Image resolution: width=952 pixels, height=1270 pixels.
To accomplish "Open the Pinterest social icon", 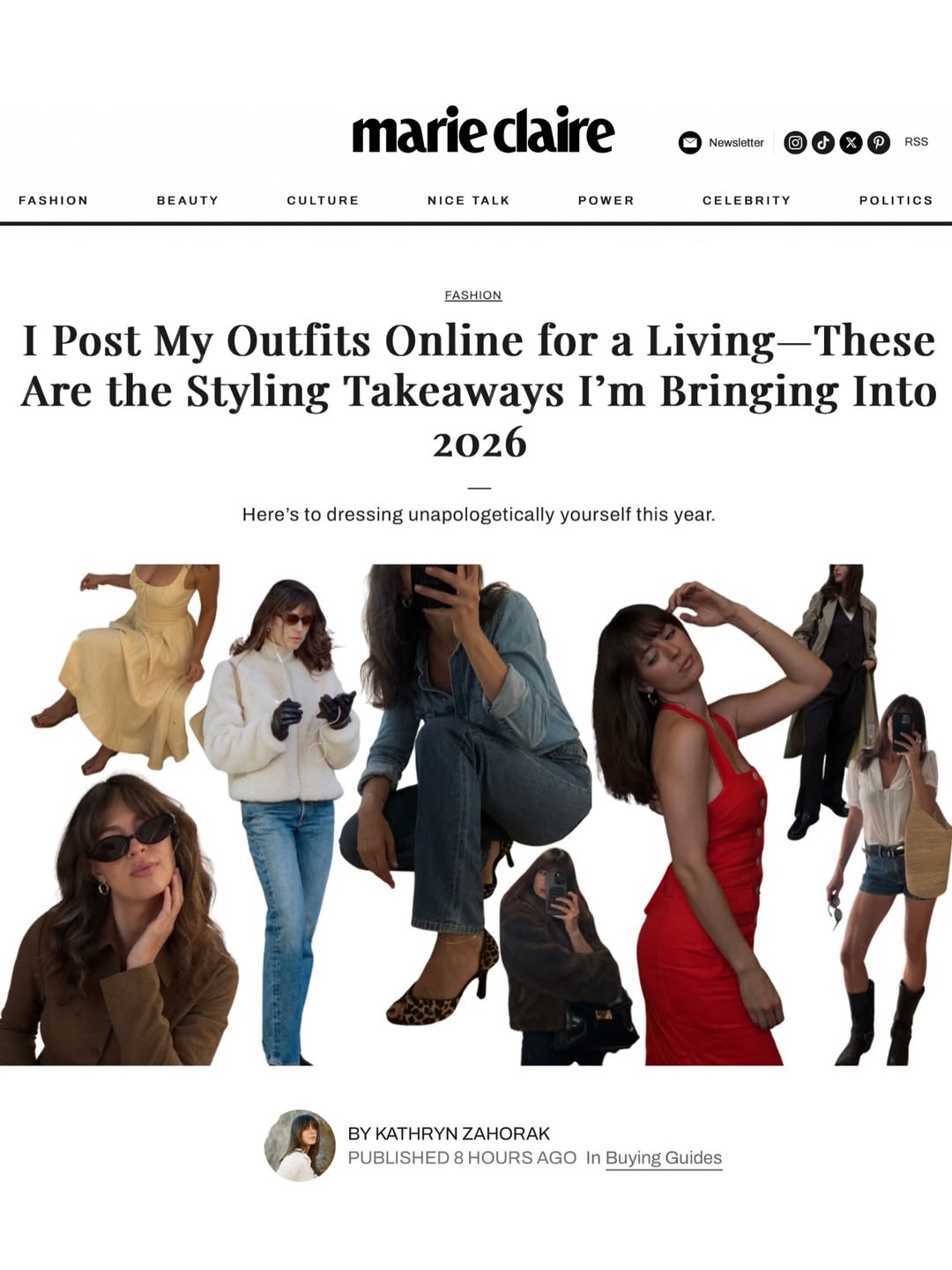I will pos(879,142).
